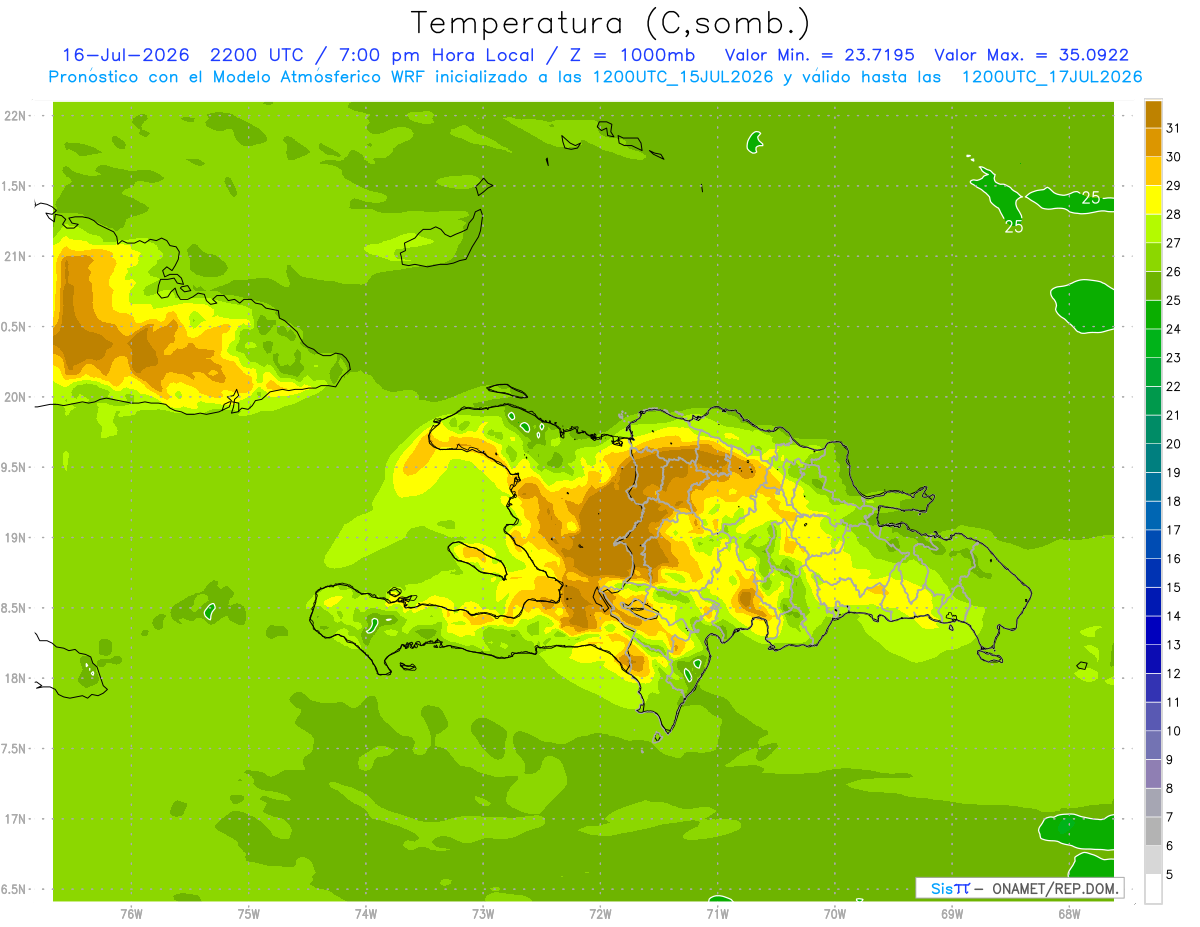The width and height of the screenshot is (1200, 927).
Task: Click the 'Valor Max. = 35.0922' text
Action: [1031, 55]
